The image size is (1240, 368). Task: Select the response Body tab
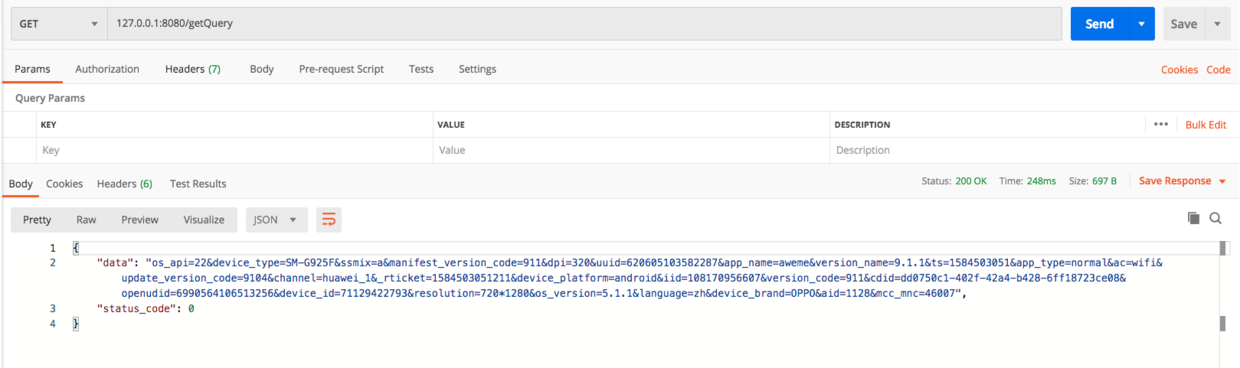(x=21, y=184)
